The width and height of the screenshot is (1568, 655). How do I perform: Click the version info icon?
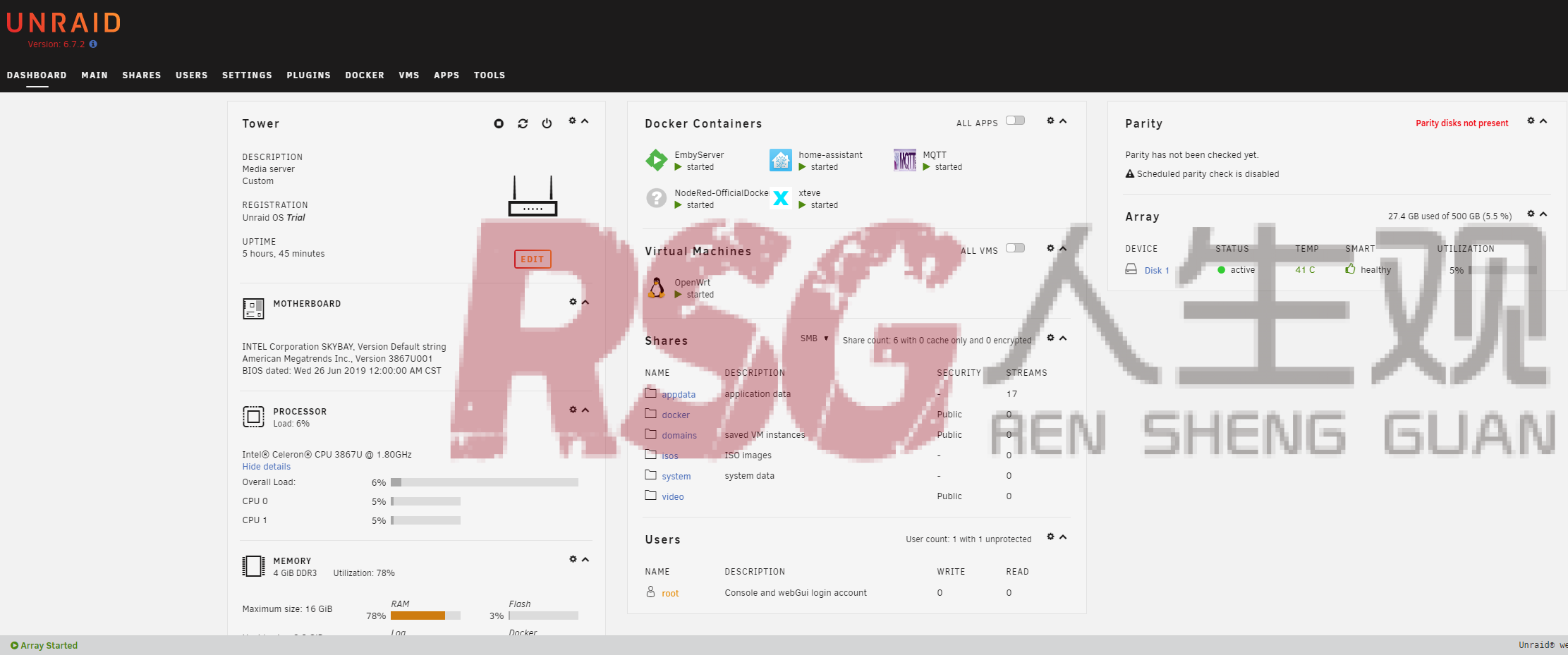(x=93, y=44)
